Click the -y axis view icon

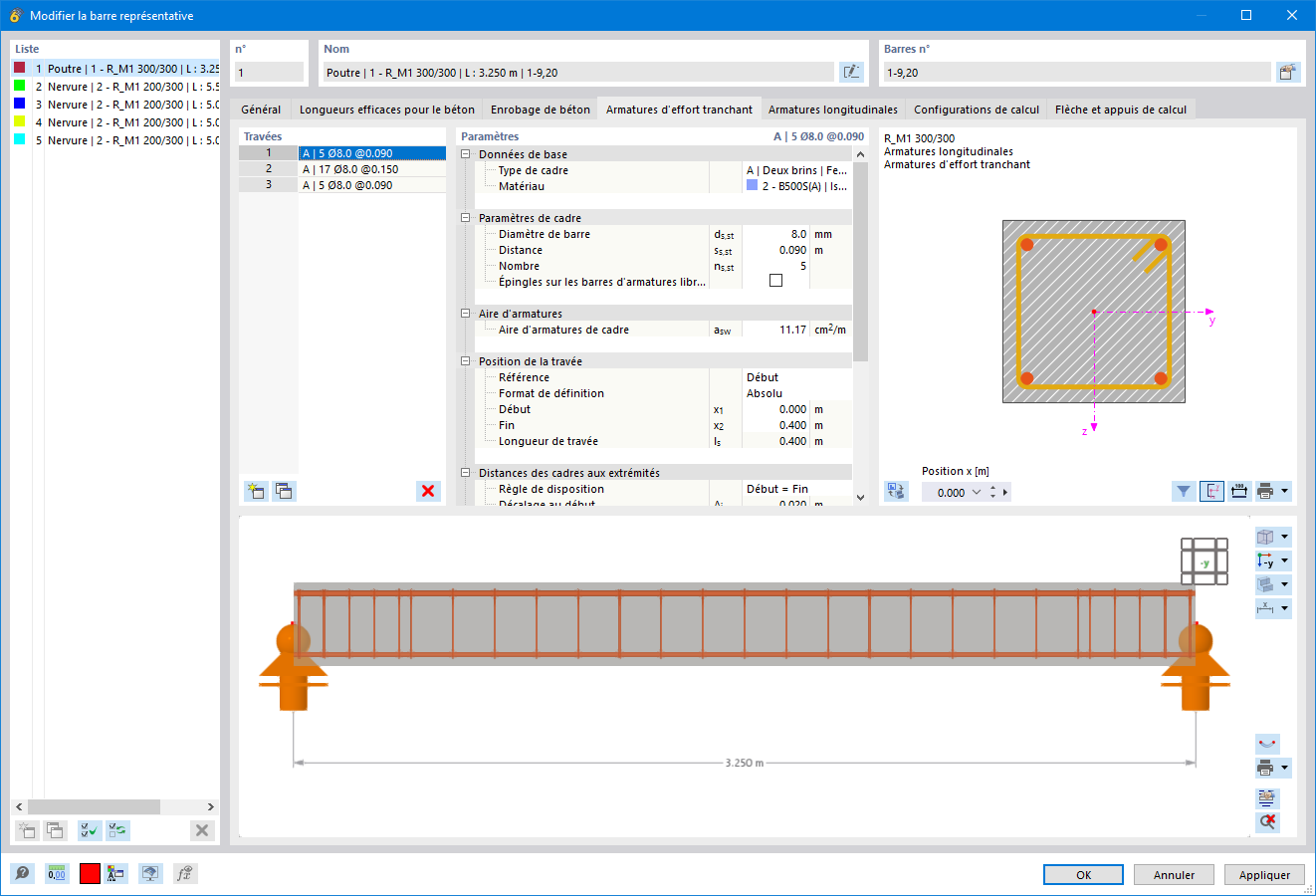(x=1265, y=560)
